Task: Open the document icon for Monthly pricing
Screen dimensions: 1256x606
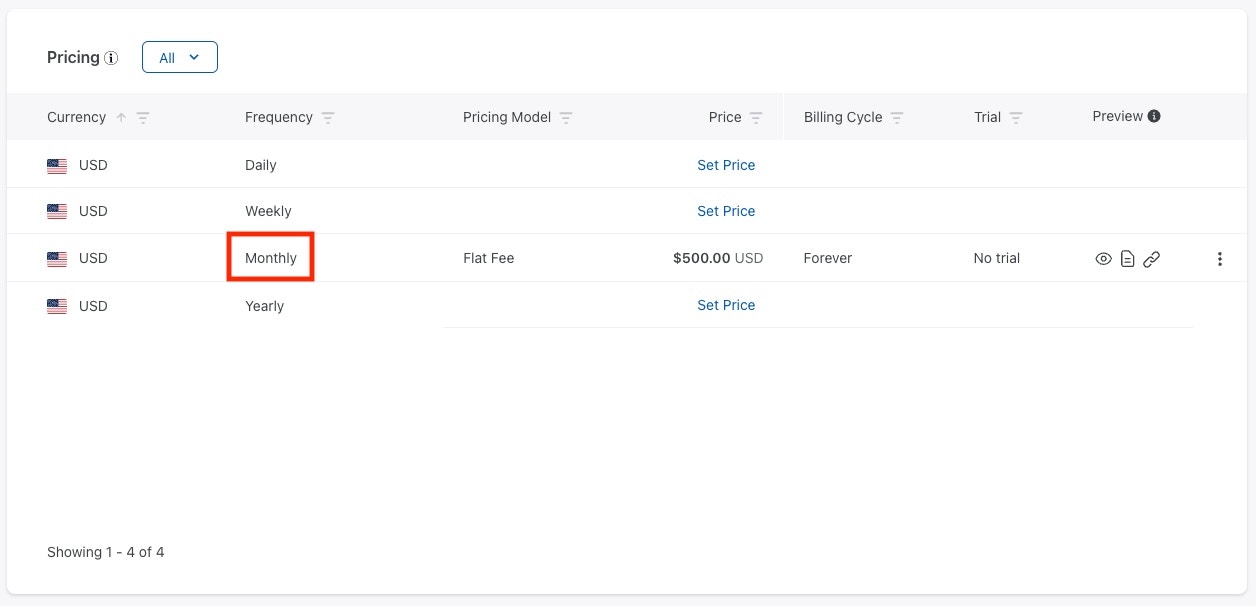Action: point(1127,258)
